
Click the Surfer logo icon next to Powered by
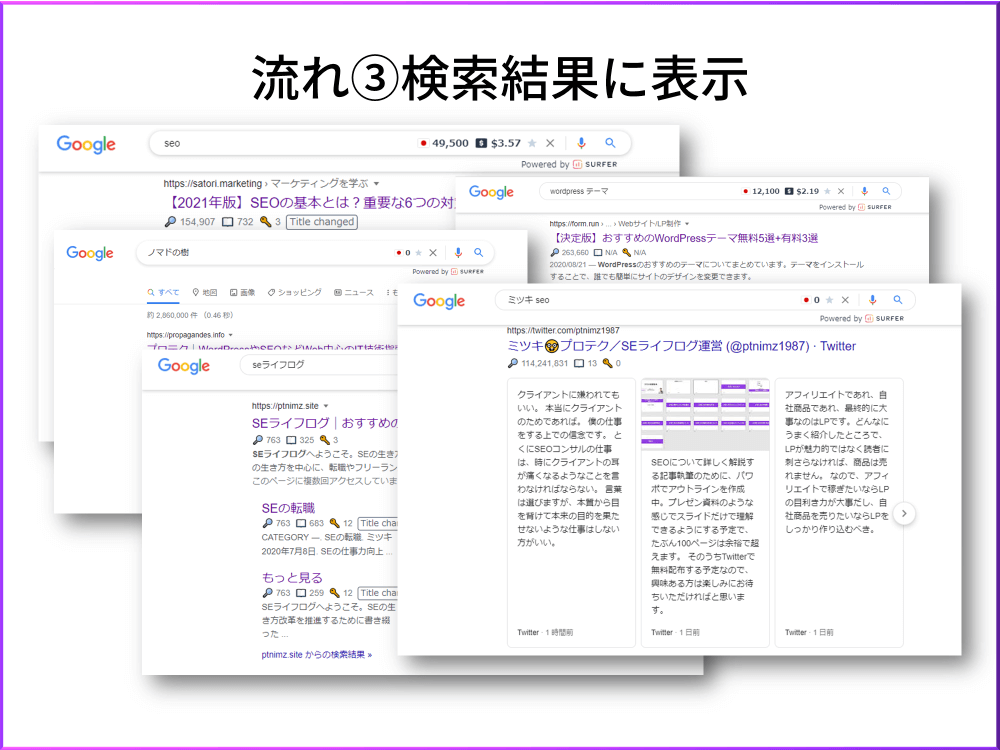tap(577, 164)
